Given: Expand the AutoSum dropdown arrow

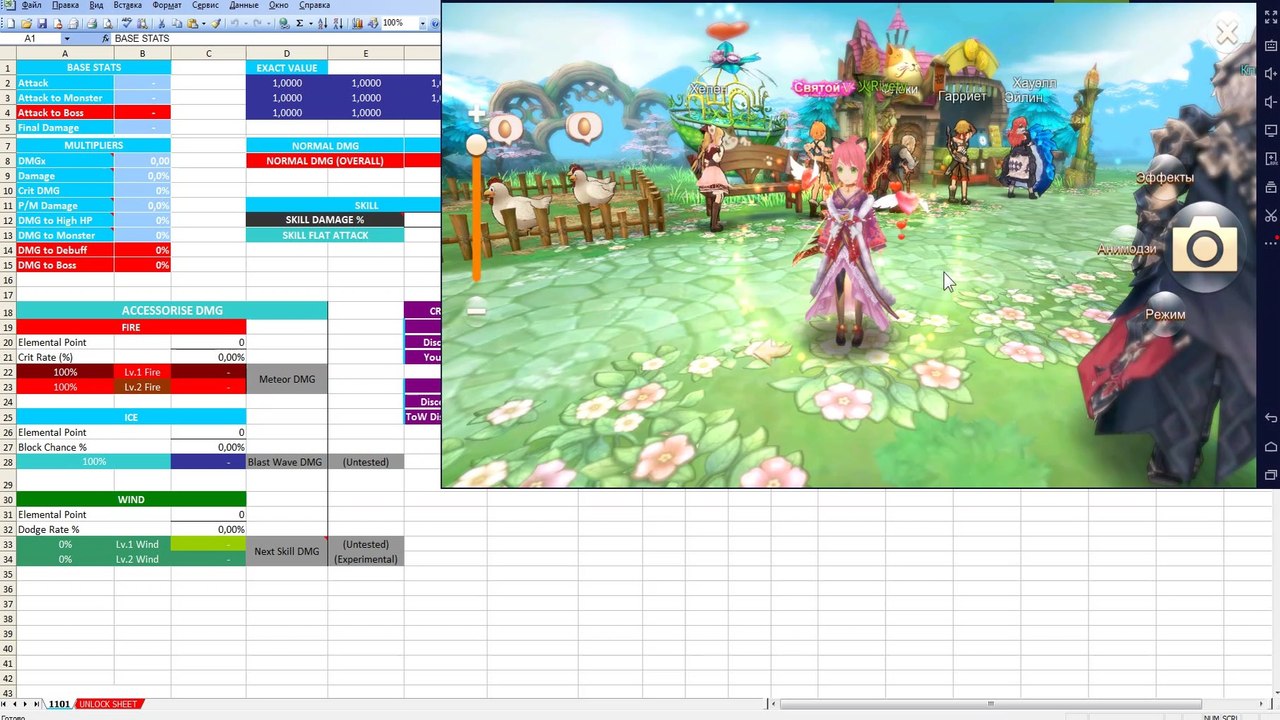Looking at the screenshot, I should (310, 23).
